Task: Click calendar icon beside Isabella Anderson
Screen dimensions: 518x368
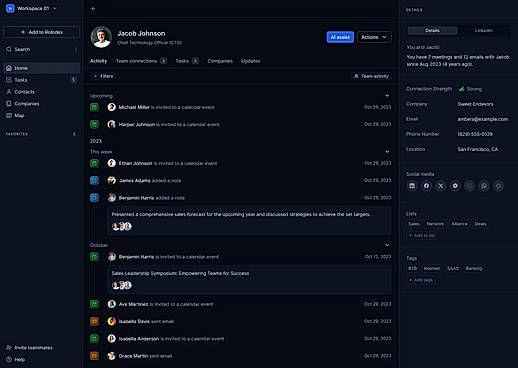Action: [94, 339]
